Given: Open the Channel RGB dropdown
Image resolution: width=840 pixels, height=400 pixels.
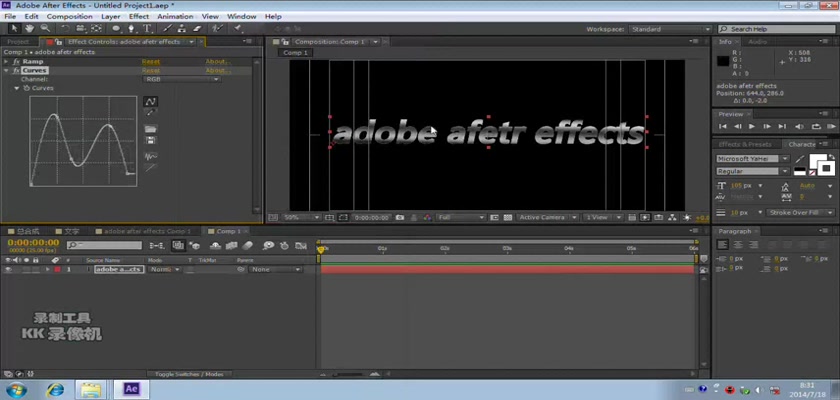Looking at the screenshot, I should (x=182, y=79).
